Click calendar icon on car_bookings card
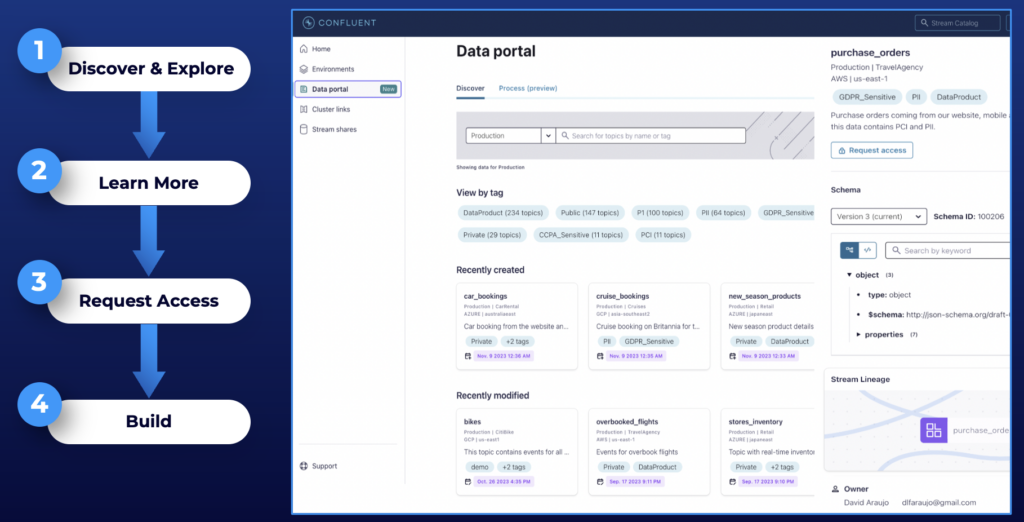 tap(468, 356)
